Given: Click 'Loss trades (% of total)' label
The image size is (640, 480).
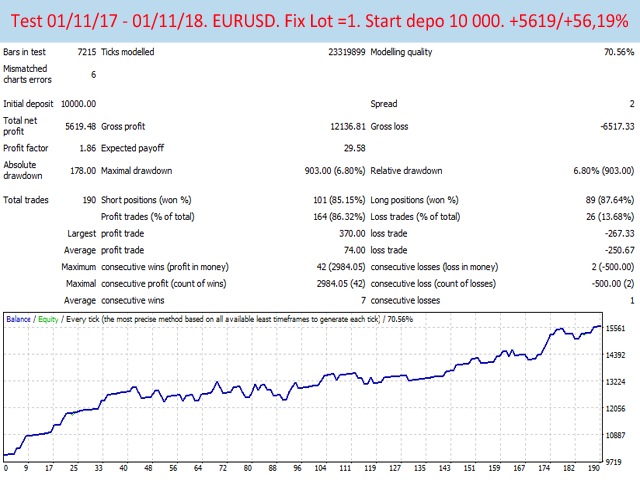Looking at the screenshot, I should pyautogui.click(x=415, y=217).
